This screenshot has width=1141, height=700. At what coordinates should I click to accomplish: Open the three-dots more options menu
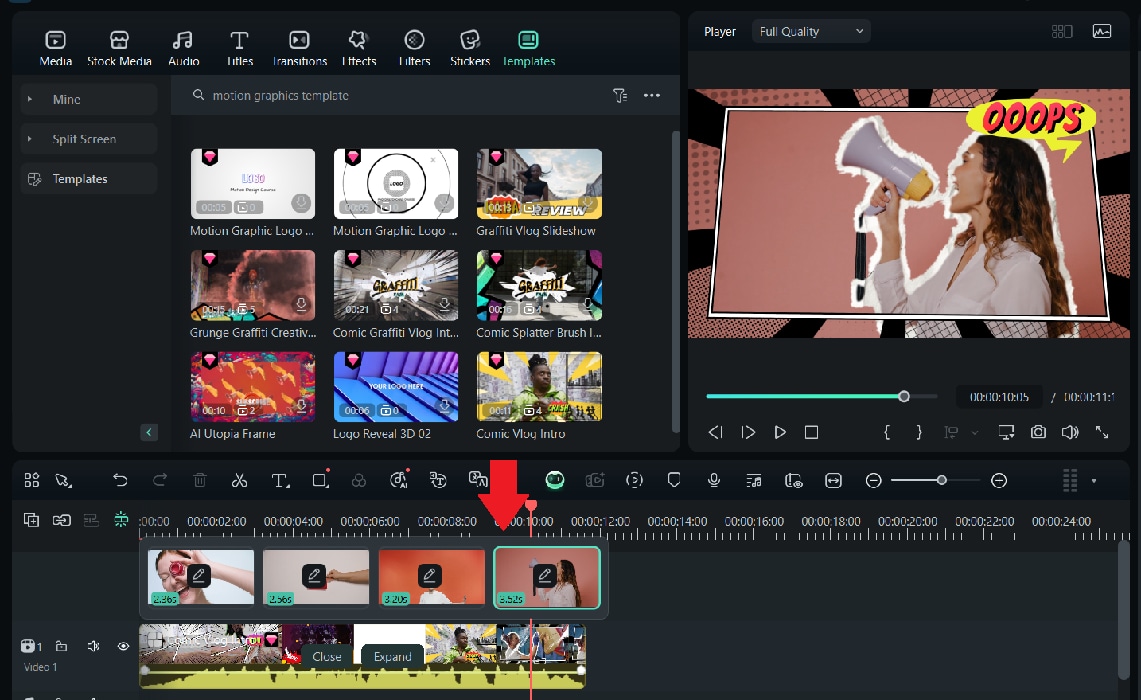652,95
